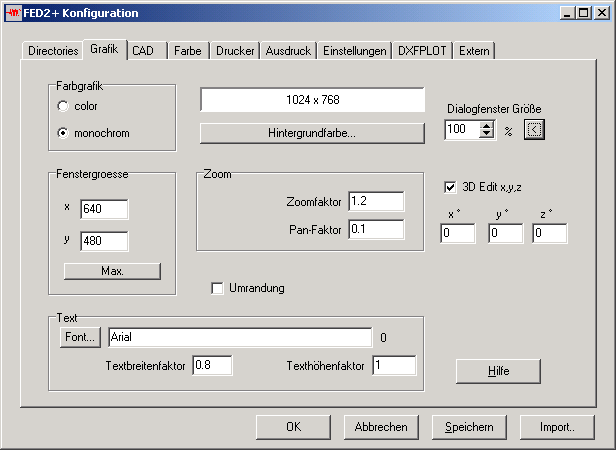This screenshot has height=450, width=616.
Task: Increase Dialogfenster Größe with up spinner arrow
Action: pos(486,126)
